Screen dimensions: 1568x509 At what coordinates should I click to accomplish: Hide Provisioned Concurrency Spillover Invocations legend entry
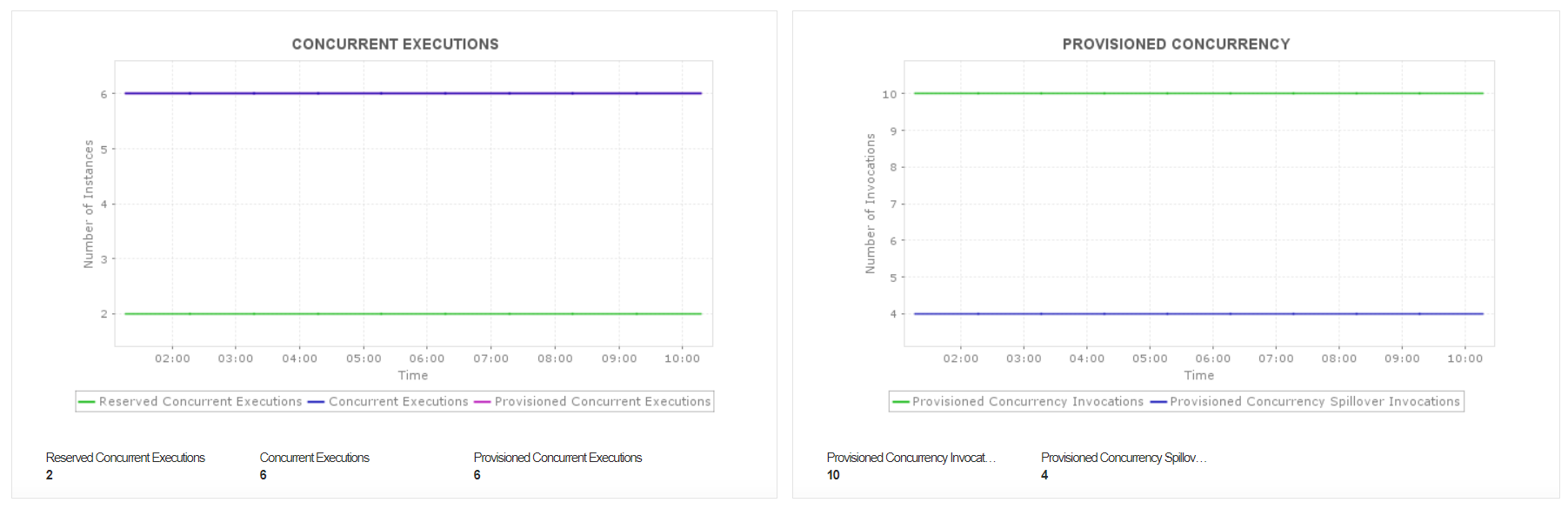click(1314, 401)
